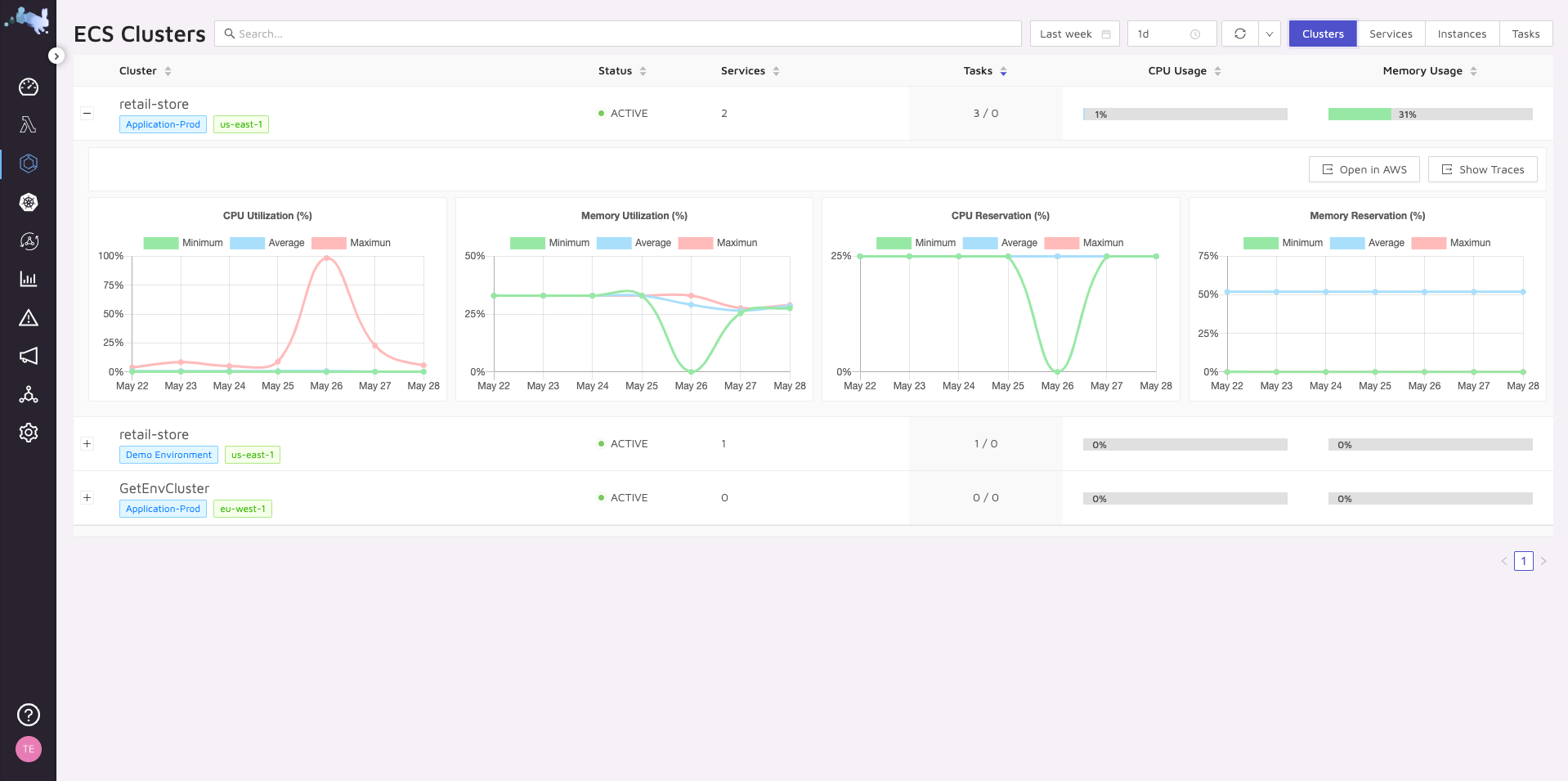Viewport: 1568px width, 781px height.
Task: Toggle Minimum legend in Memory Utilization chart
Action: (x=549, y=243)
